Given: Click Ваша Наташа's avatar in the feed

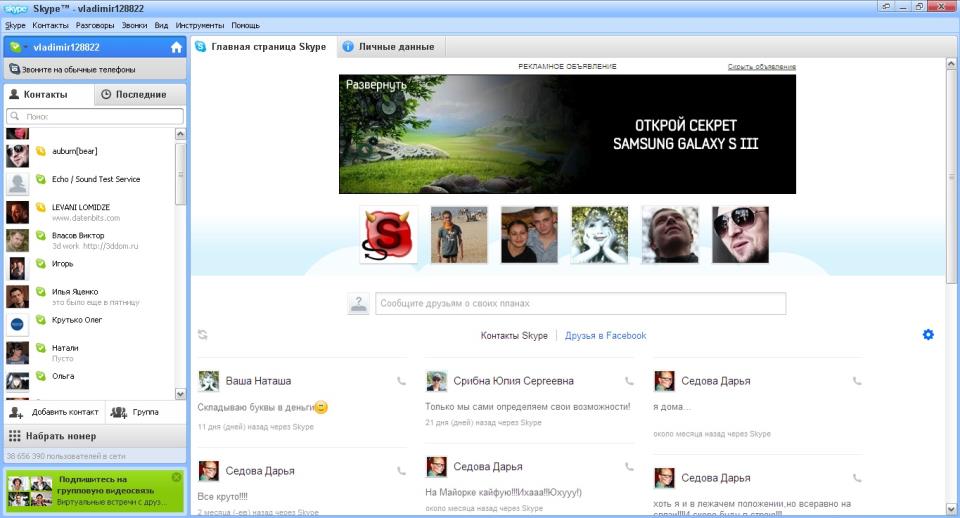Looking at the screenshot, I should (209, 381).
